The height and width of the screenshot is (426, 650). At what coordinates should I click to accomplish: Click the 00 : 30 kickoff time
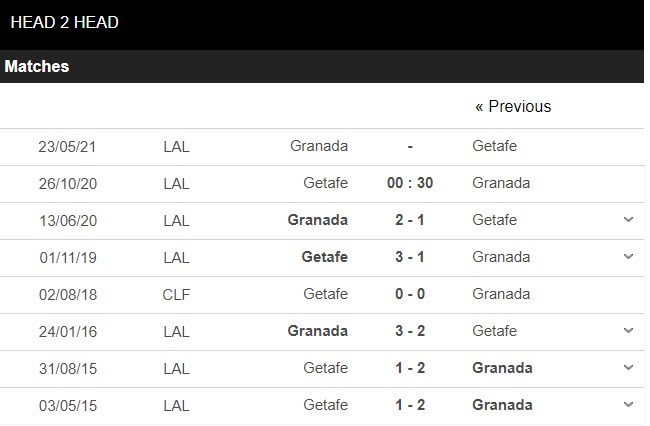410,183
